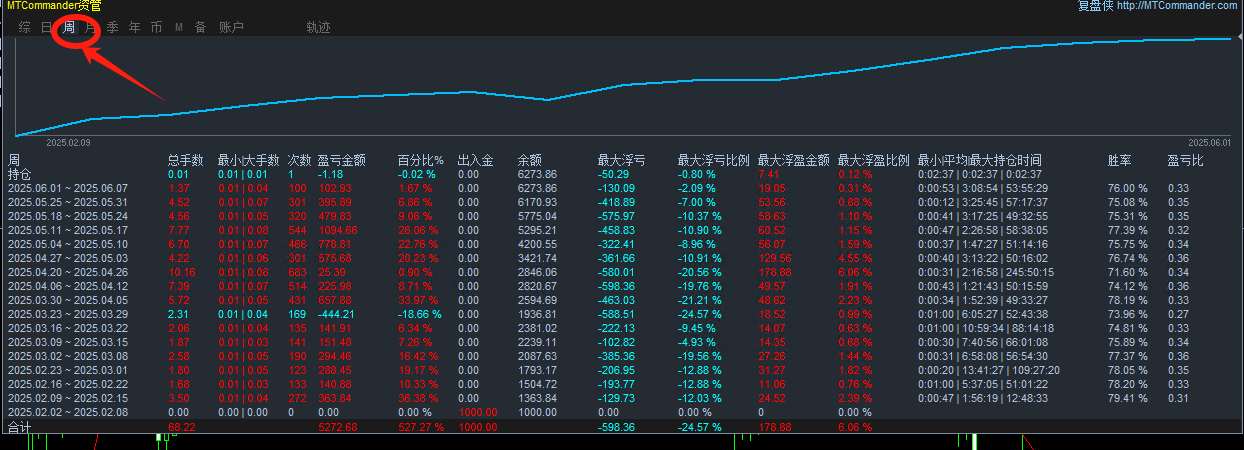Click the win rate 71.60 %
This screenshot has height=450, width=1244.
pos(1128,272)
